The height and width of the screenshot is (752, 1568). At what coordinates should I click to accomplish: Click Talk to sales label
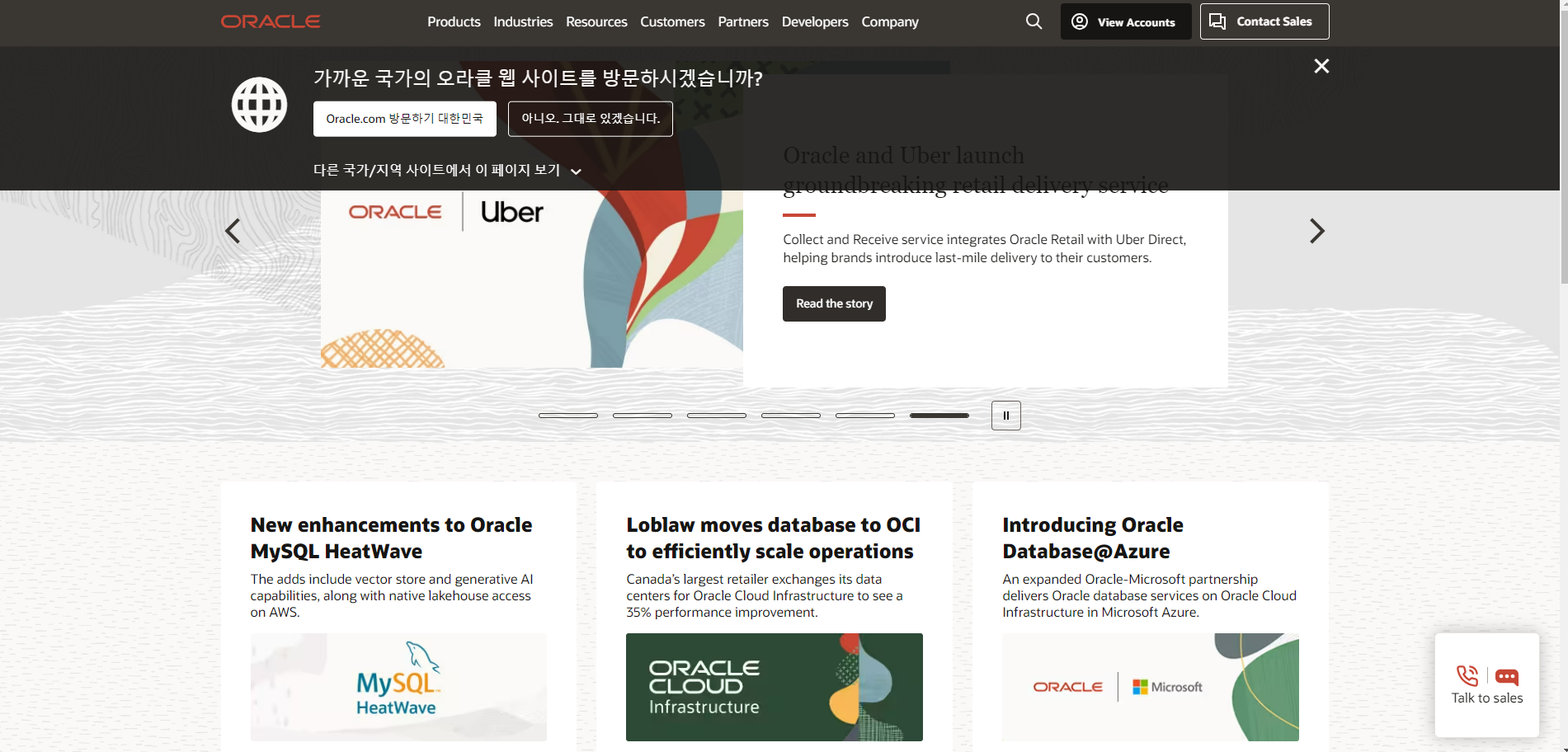tap(1487, 698)
